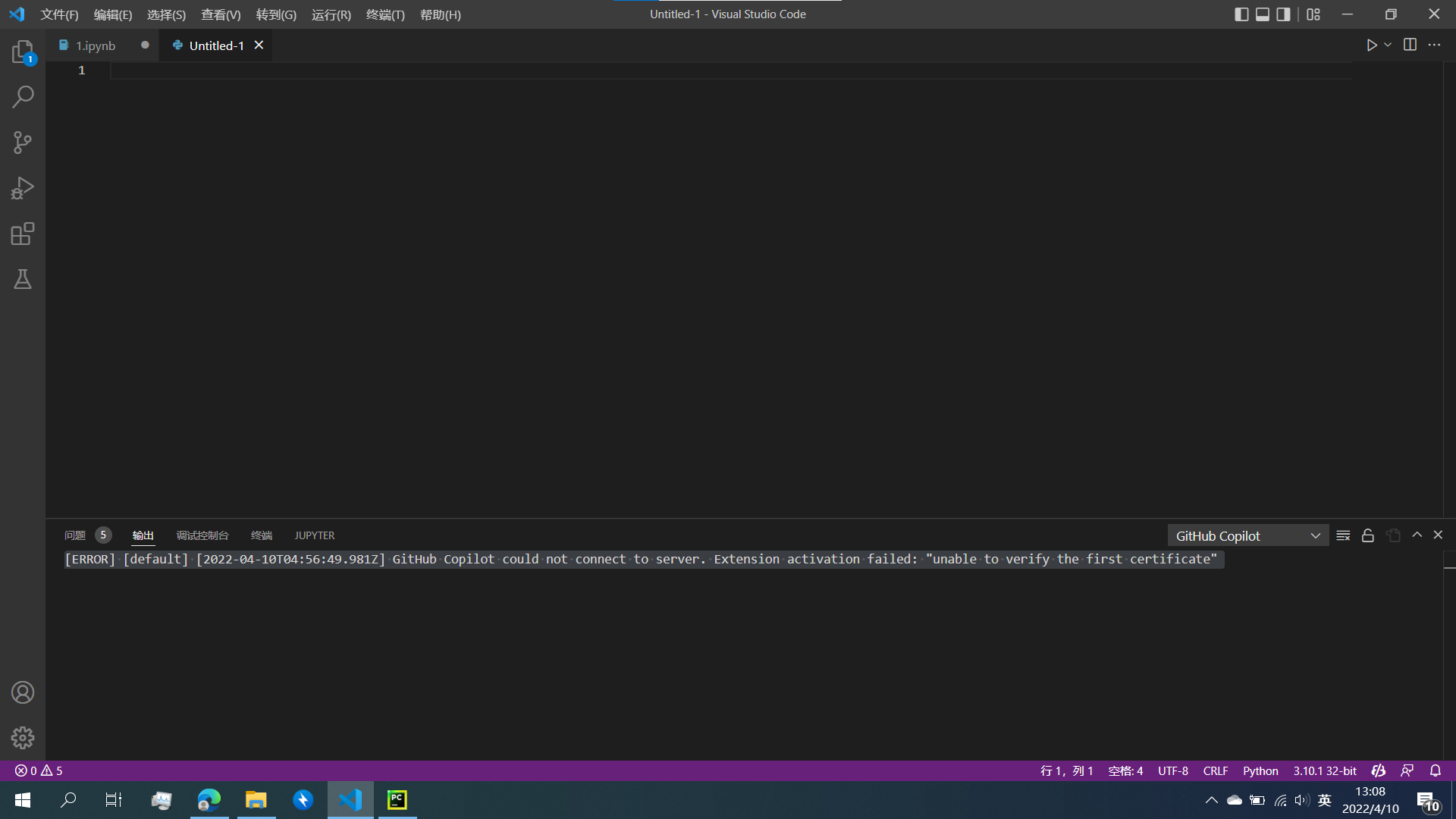Toggle auto-scroll lock on output panel

pyautogui.click(x=1368, y=535)
